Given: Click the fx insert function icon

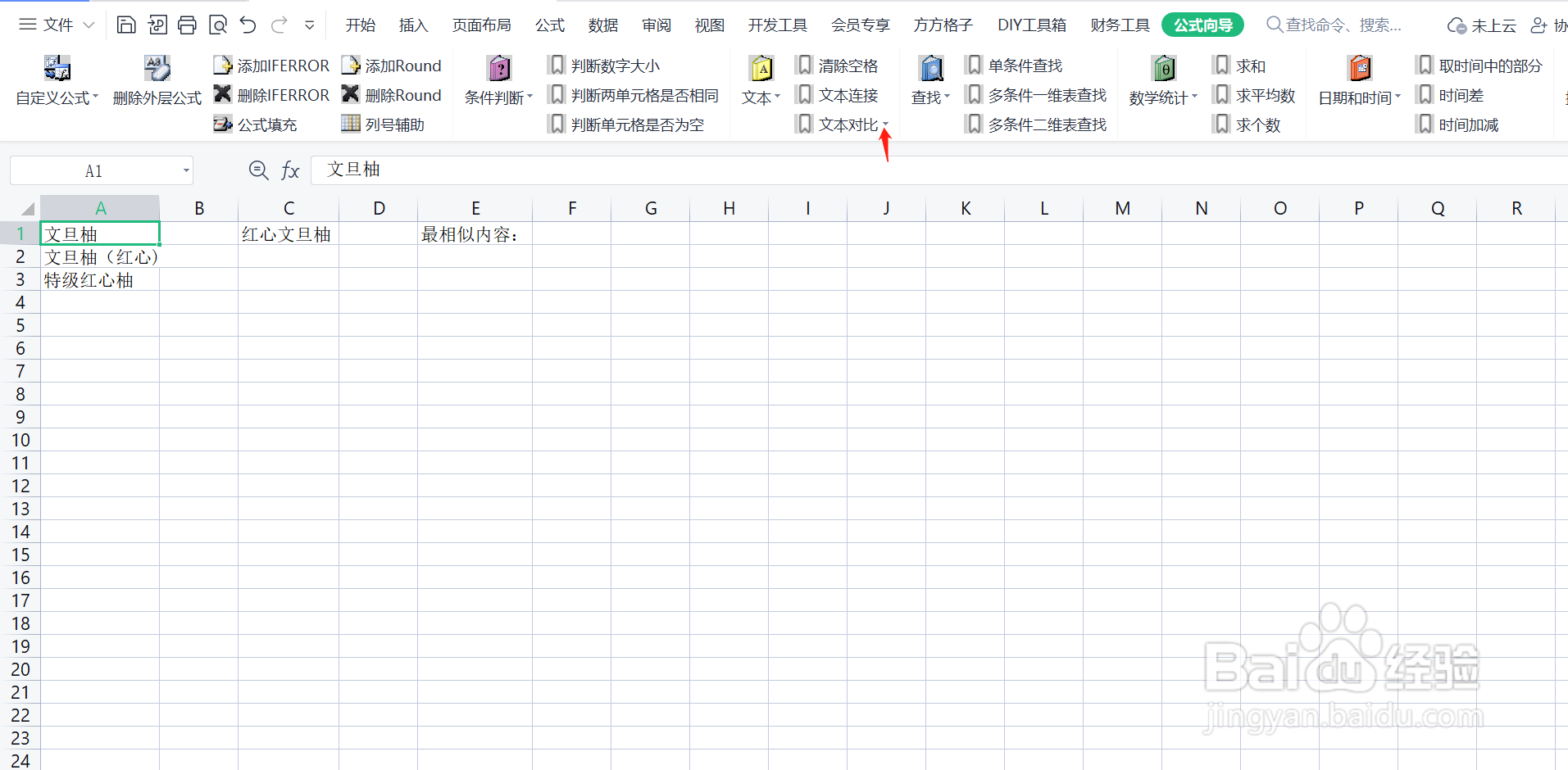Looking at the screenshot, I should click(x=290, y=170).
